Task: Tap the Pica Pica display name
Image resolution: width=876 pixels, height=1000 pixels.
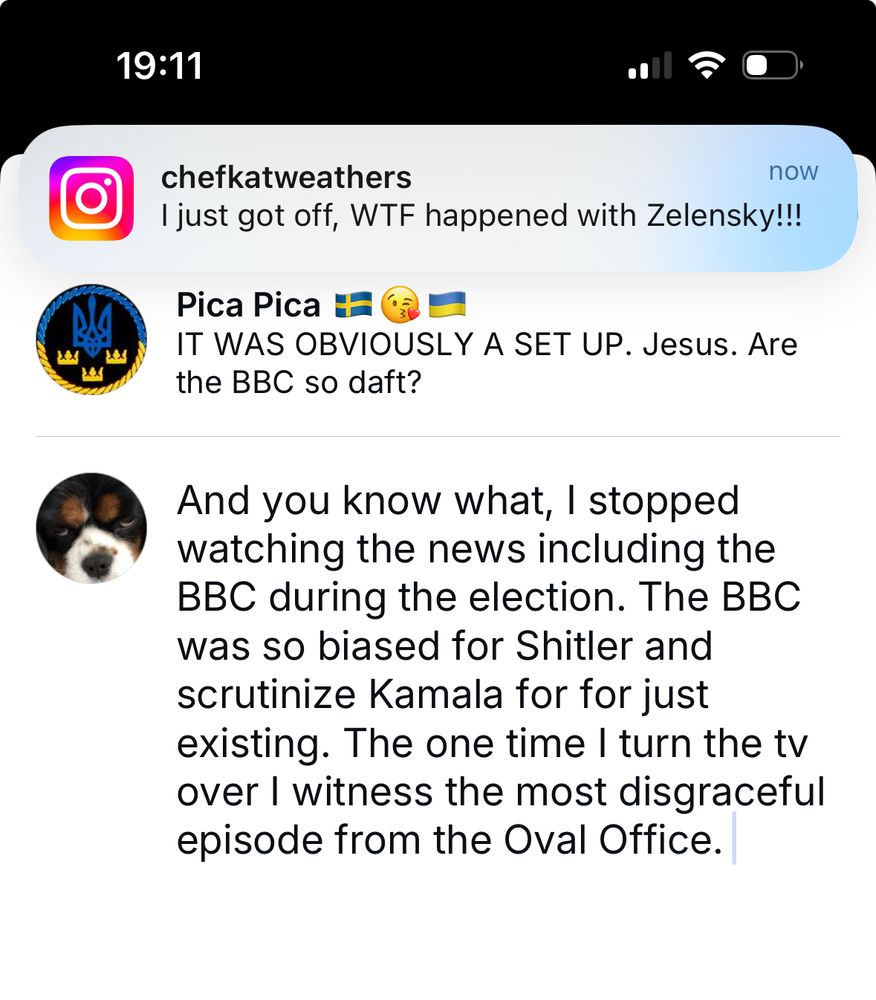Action: tap(248, 305)
